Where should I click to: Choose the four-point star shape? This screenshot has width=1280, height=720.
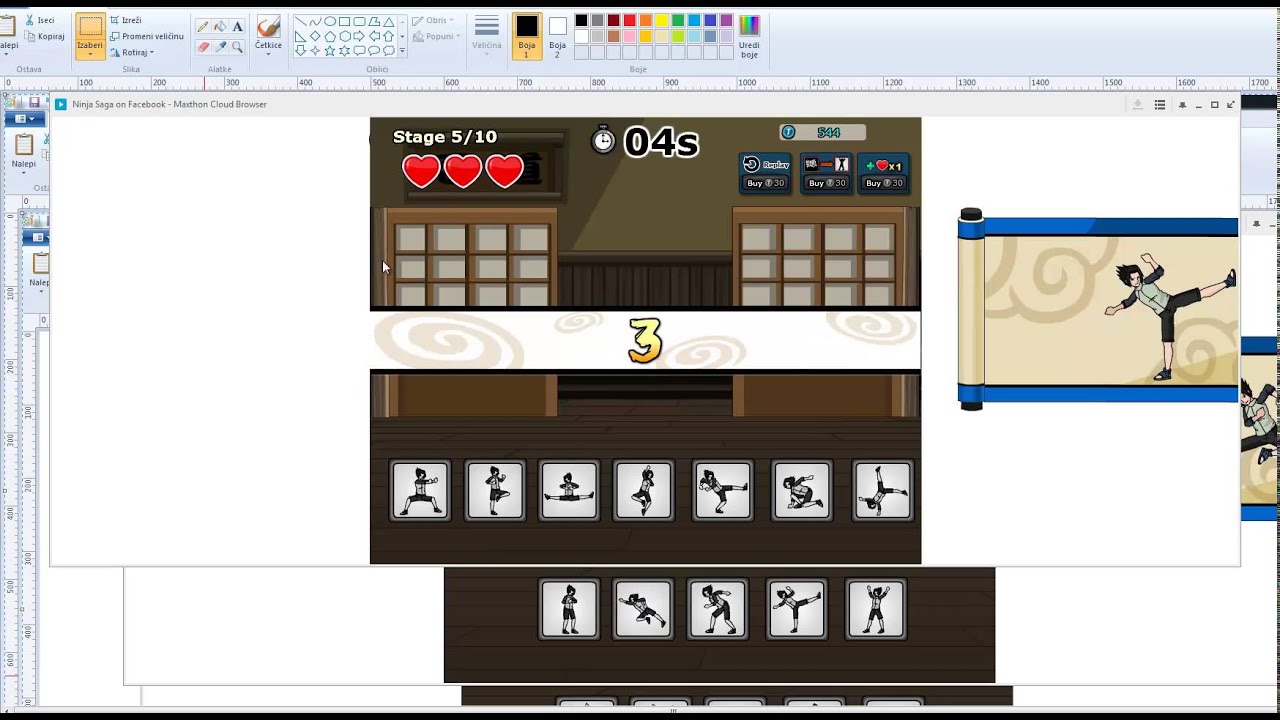point(316,51)
